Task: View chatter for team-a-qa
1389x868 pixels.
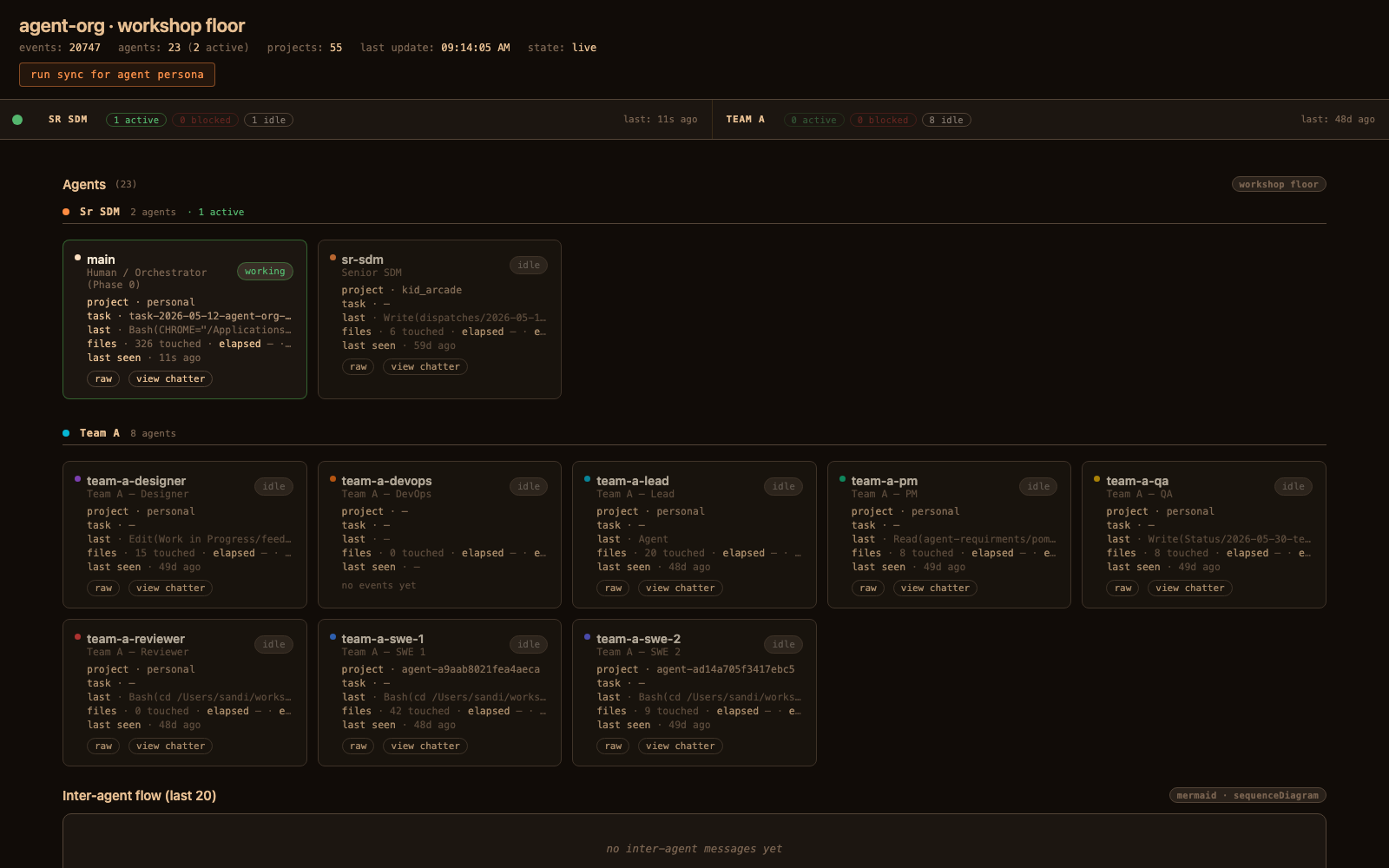Action: (x=1190, y=588)
